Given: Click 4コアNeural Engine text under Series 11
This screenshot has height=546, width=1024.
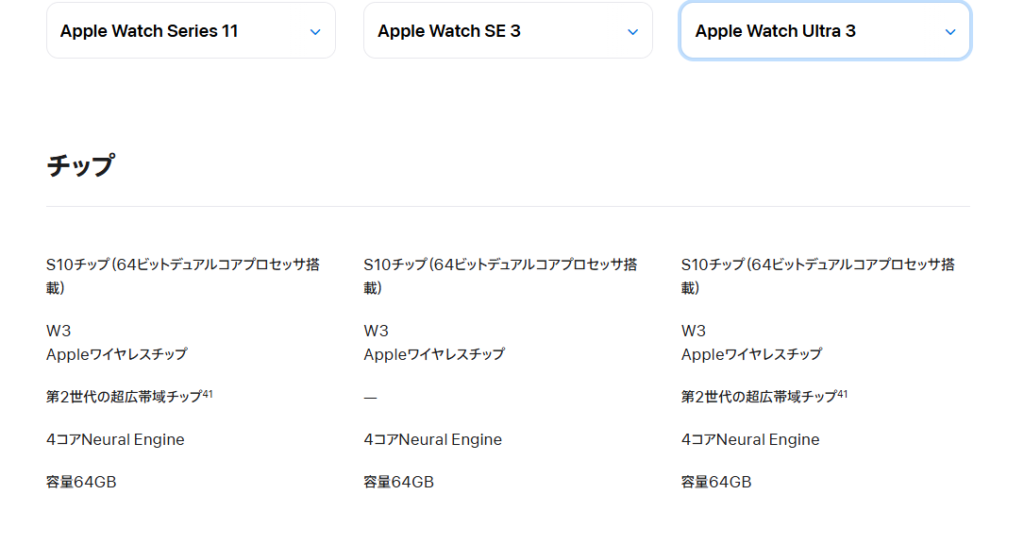Looking at the screenshot, I should click(x=115, y=440).
